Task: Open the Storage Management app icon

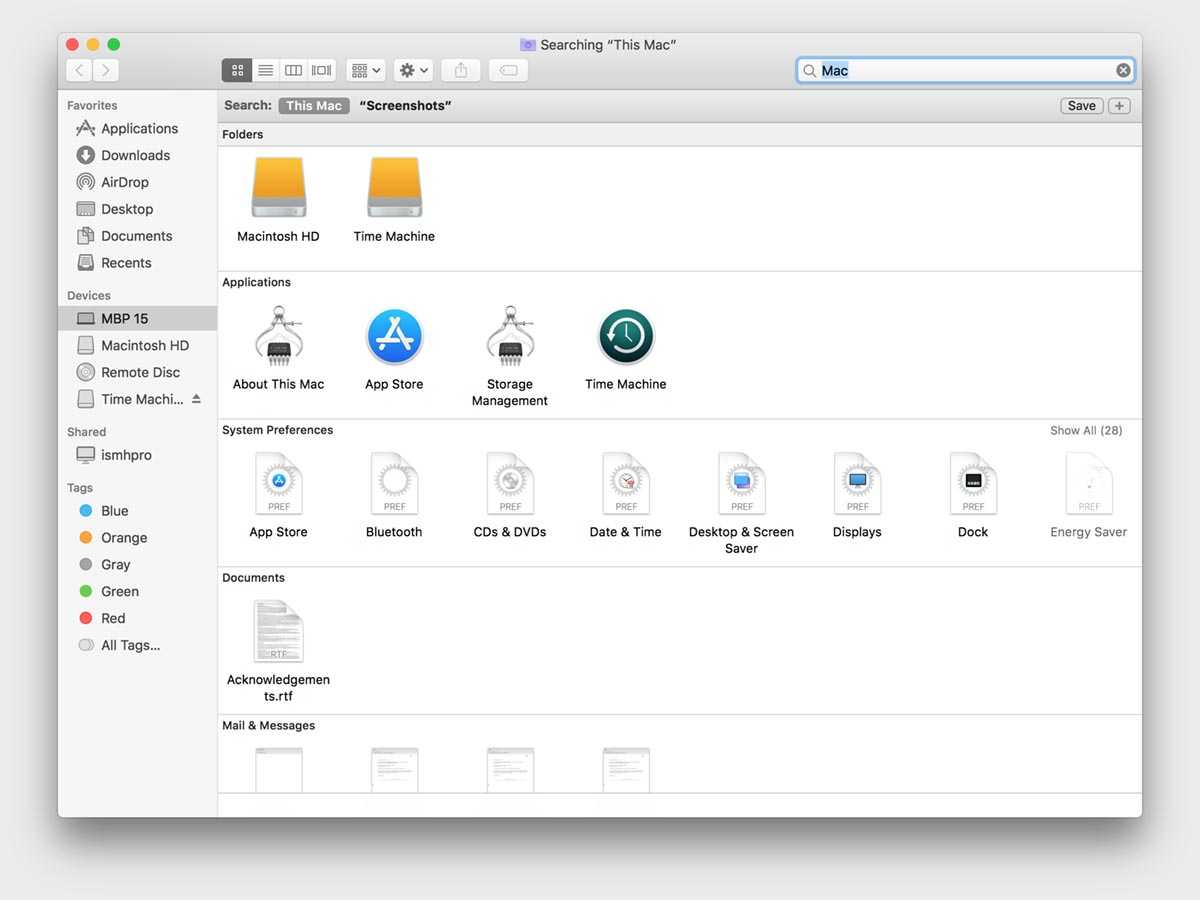Action: coord(509,338)
